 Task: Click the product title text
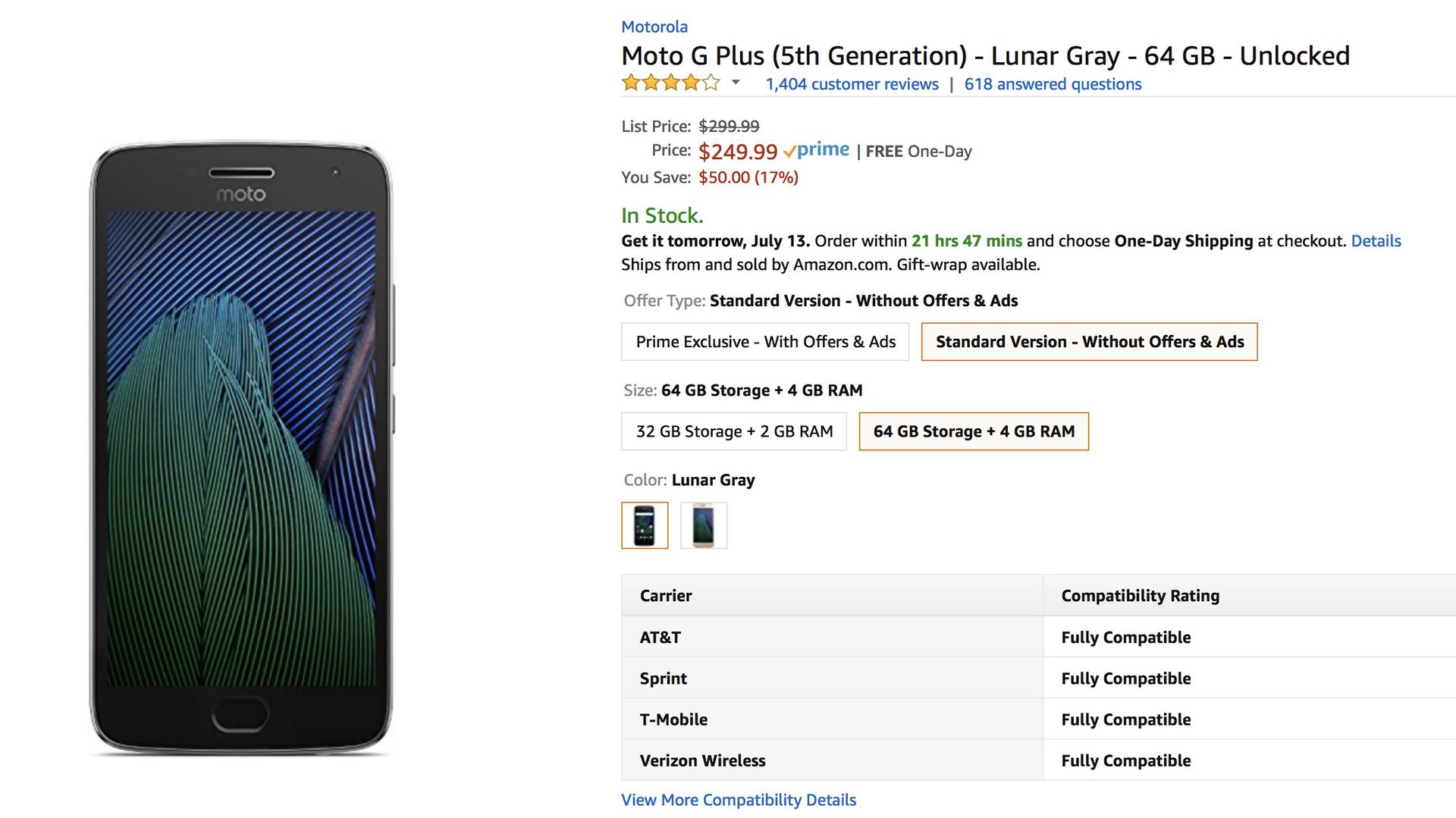[x=984, y=56]
